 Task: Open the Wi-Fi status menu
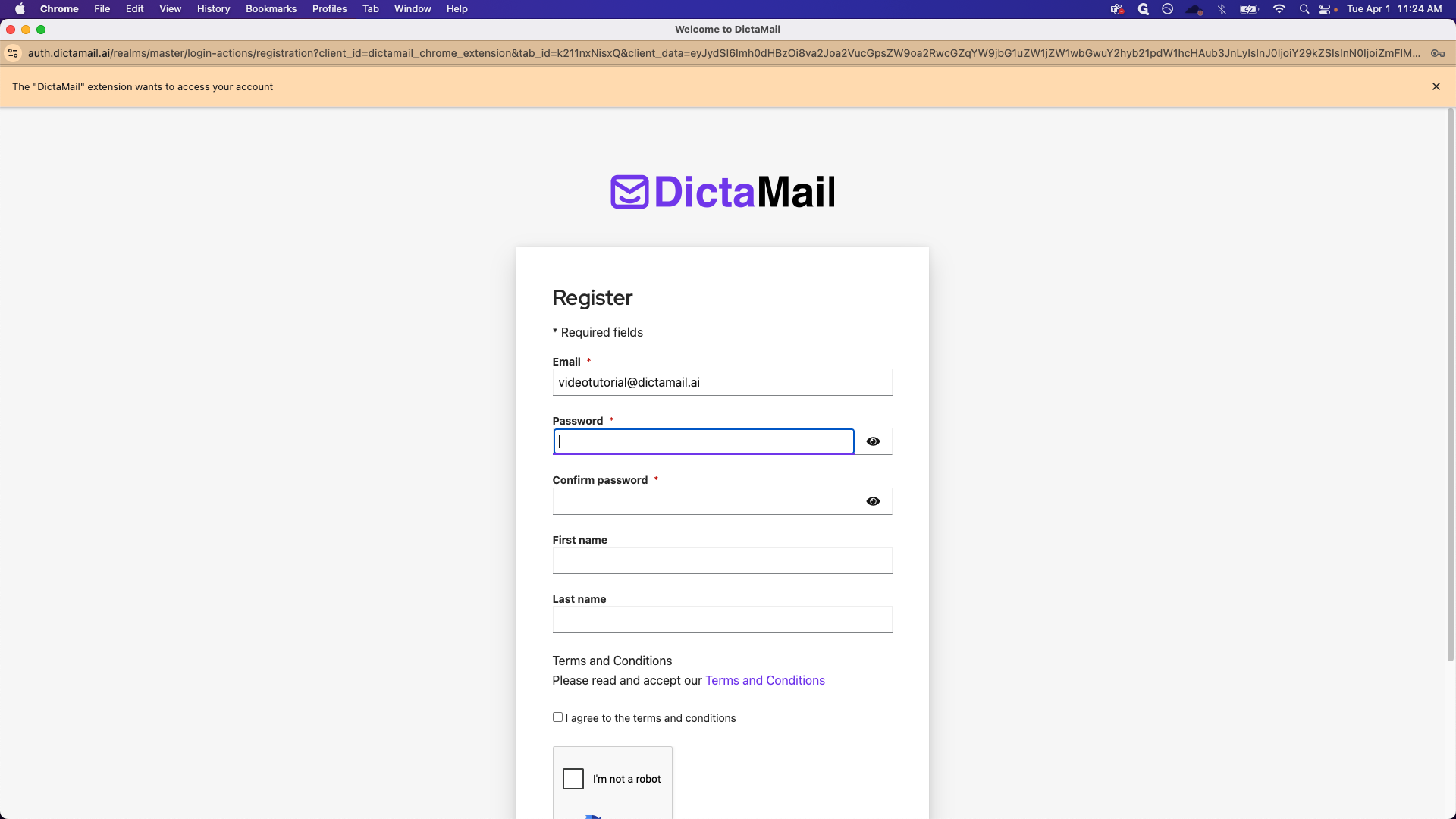click(1279, 9)
